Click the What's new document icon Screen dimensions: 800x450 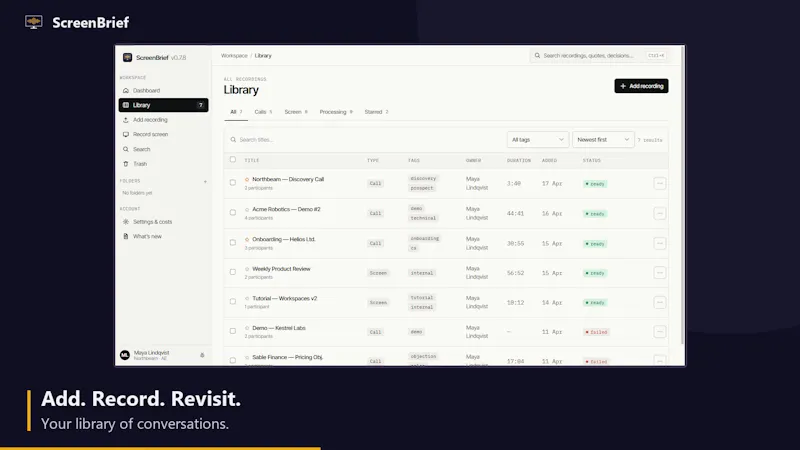click(126, 236)
